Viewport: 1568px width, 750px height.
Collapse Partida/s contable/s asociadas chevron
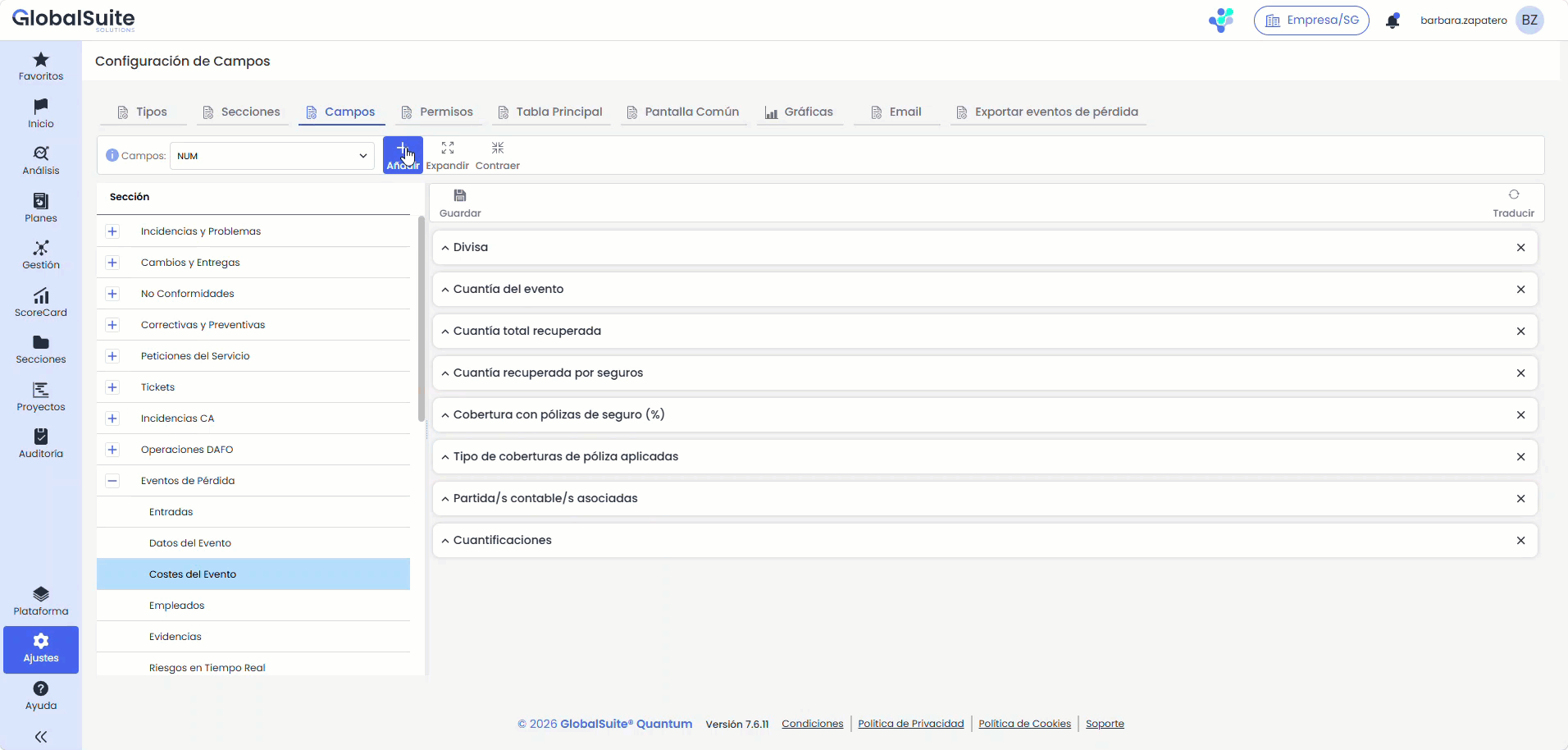[x=445, y=499]
